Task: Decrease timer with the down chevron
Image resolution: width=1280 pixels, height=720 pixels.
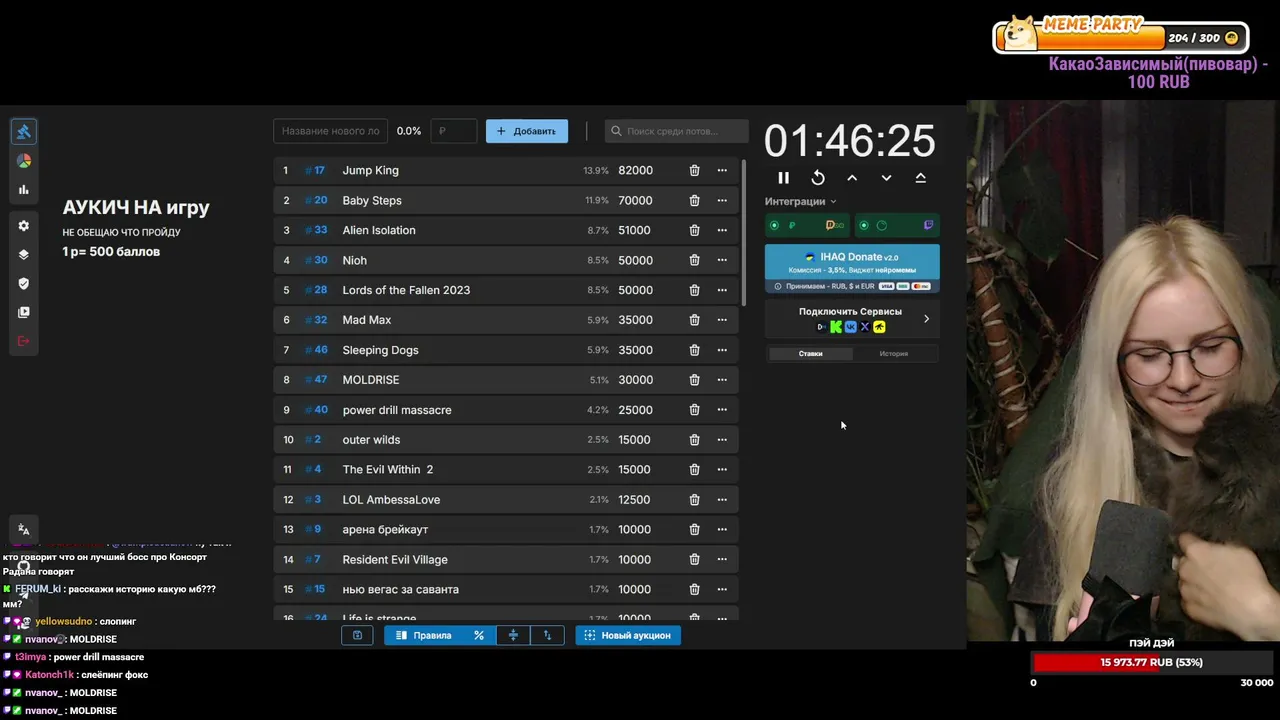Action: coord(886,178)
